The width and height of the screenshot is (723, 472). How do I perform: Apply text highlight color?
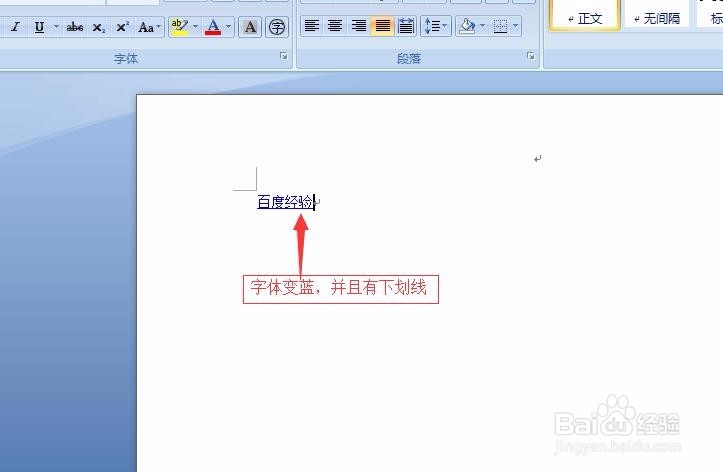pos(179,27)
